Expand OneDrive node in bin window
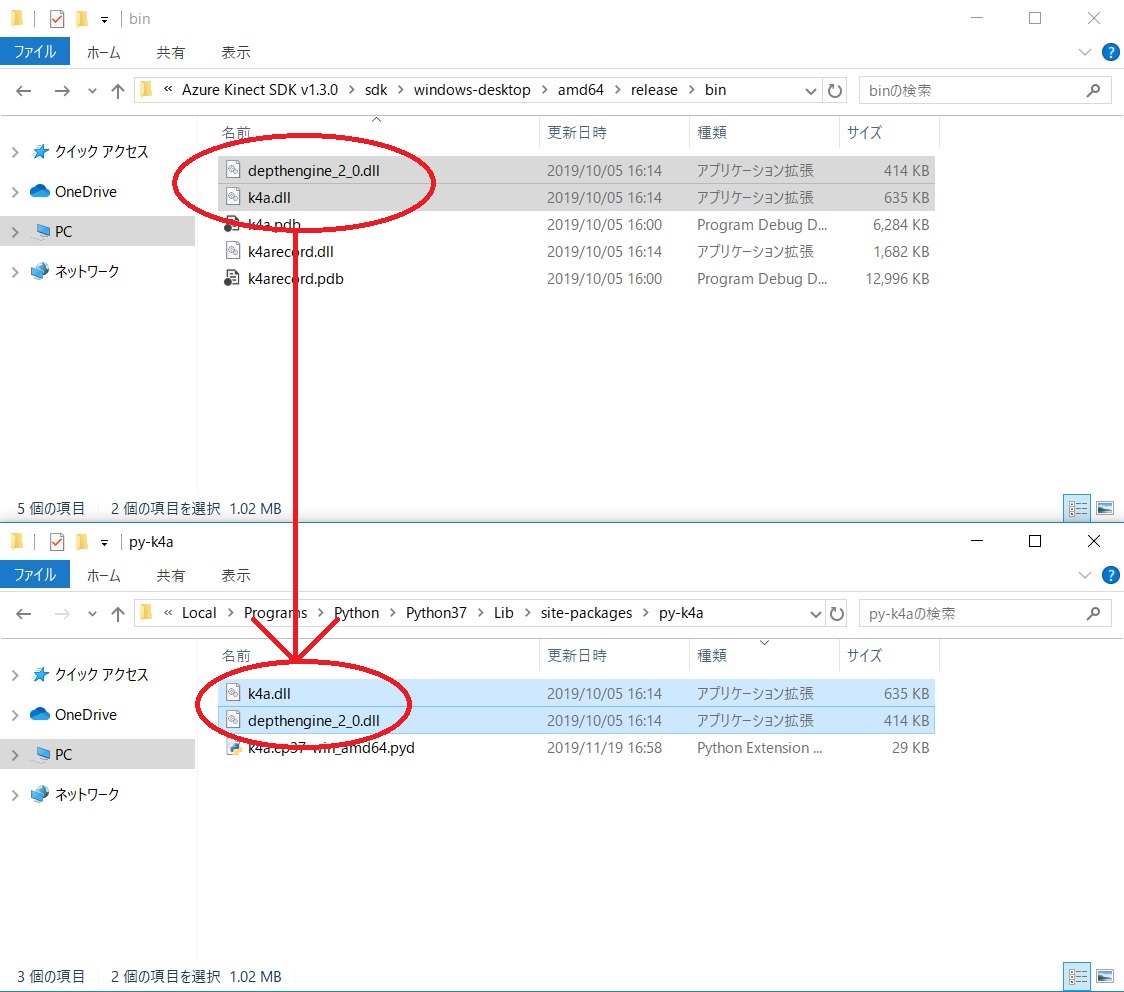The width and height of the screenshot is (1124, 992). (x=15, y=192)
